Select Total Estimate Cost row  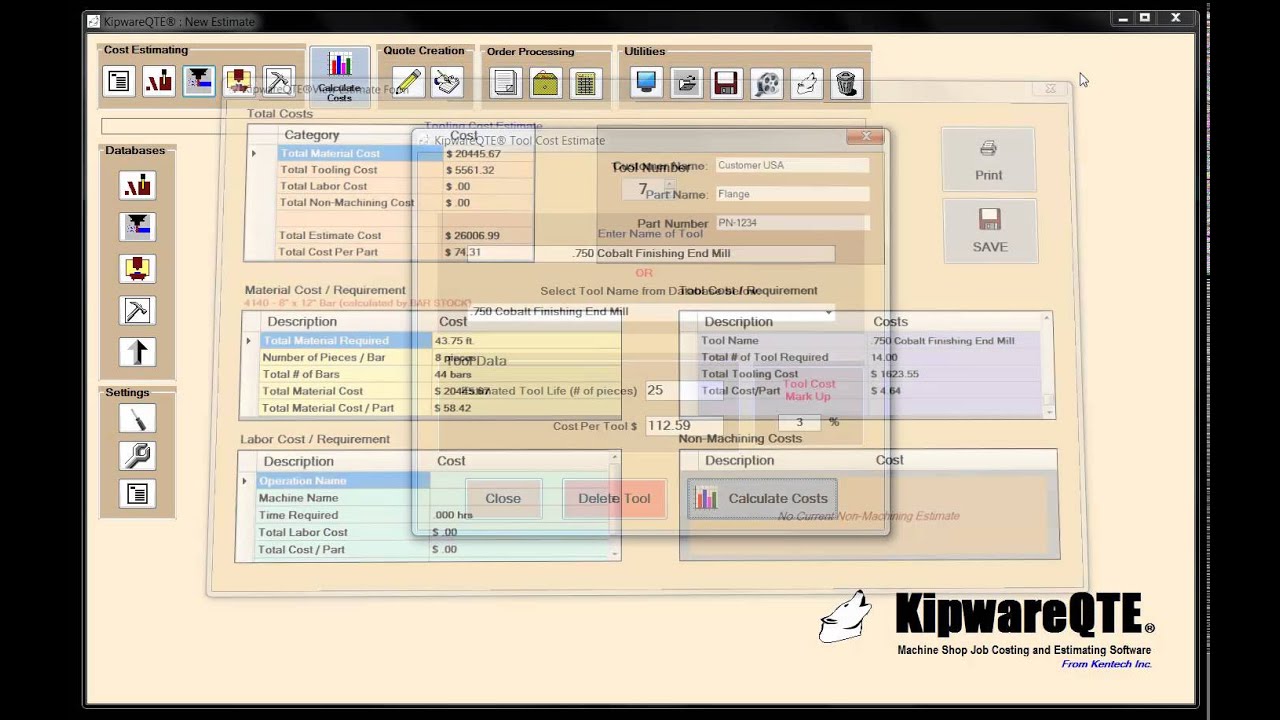pyautogui.click(x=390, y=236)
